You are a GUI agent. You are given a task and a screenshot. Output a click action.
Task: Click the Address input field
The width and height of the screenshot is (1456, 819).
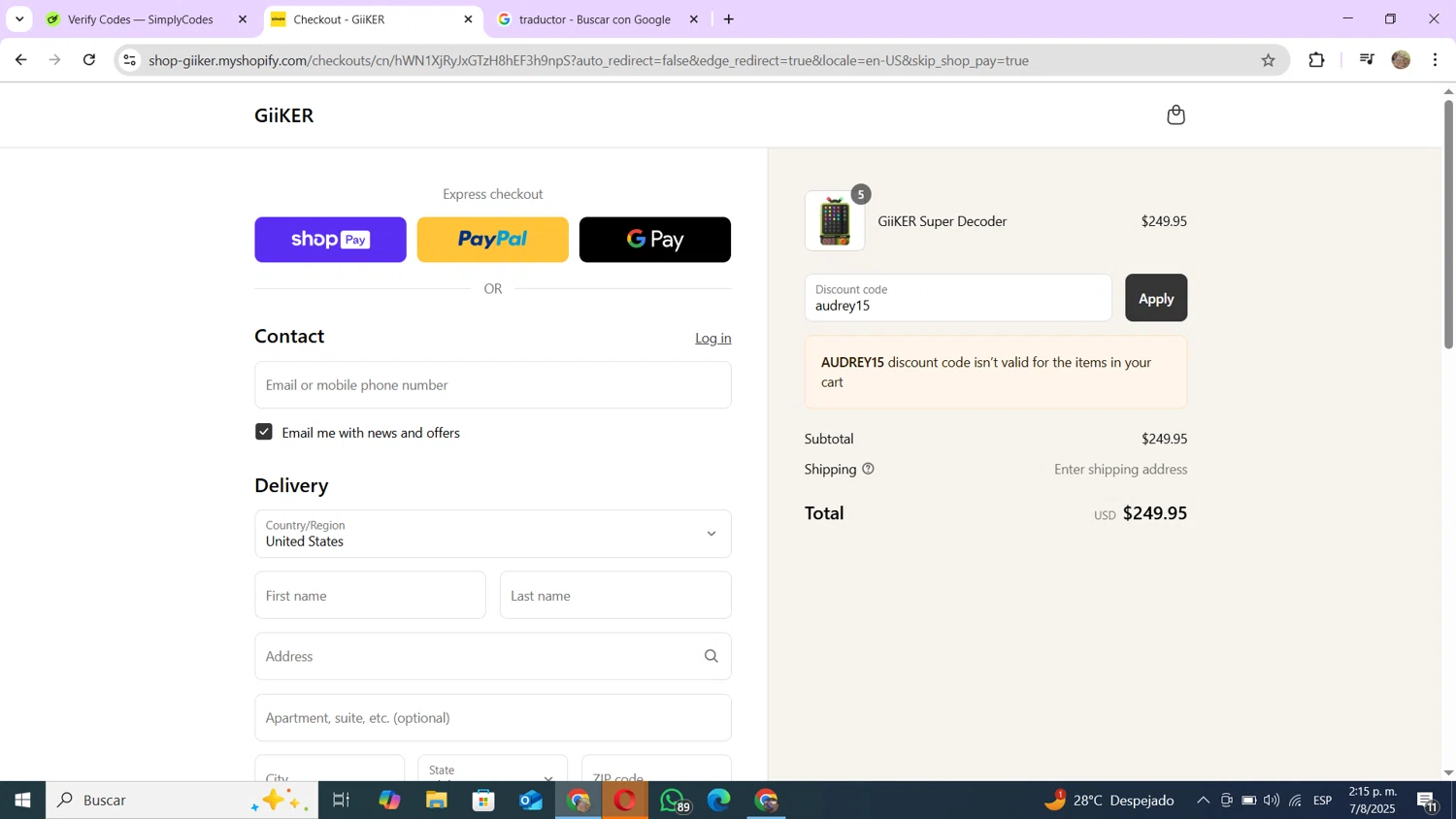click(x=493, y=657)
